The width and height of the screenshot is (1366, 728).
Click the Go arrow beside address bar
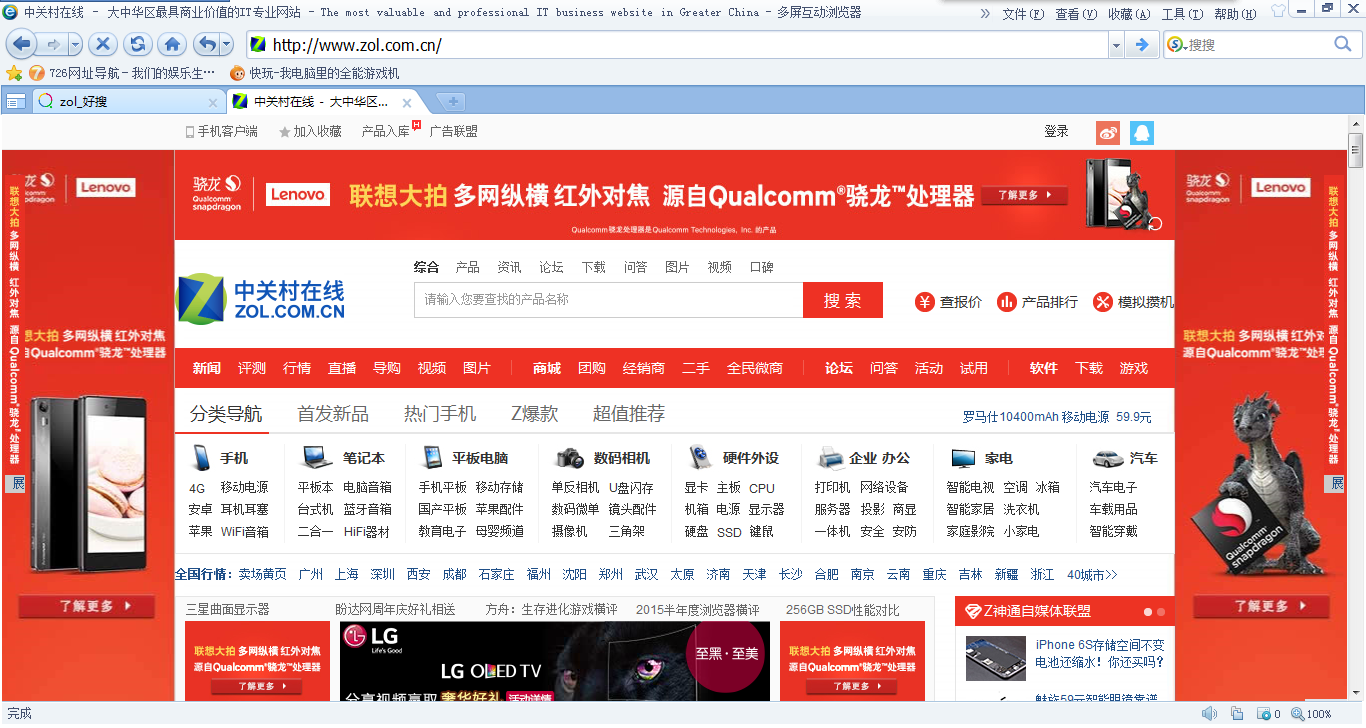(1141, 44)
